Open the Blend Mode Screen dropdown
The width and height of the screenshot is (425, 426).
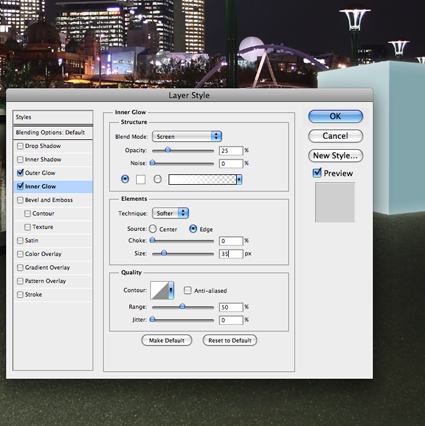coord(187,136)
